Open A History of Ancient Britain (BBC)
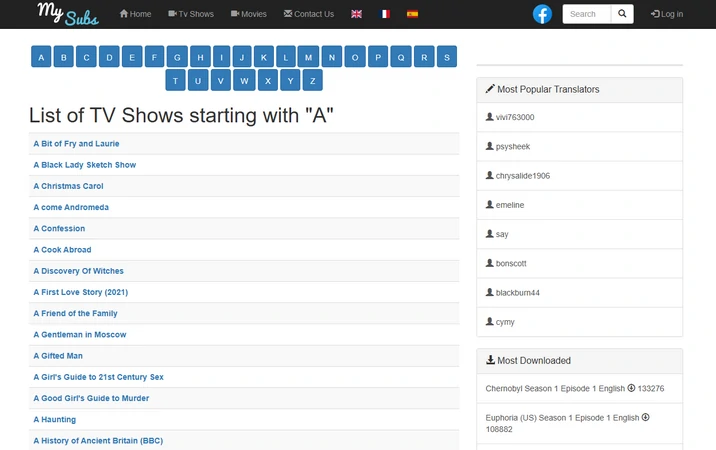716x450 pixels. tap(98, 441)
